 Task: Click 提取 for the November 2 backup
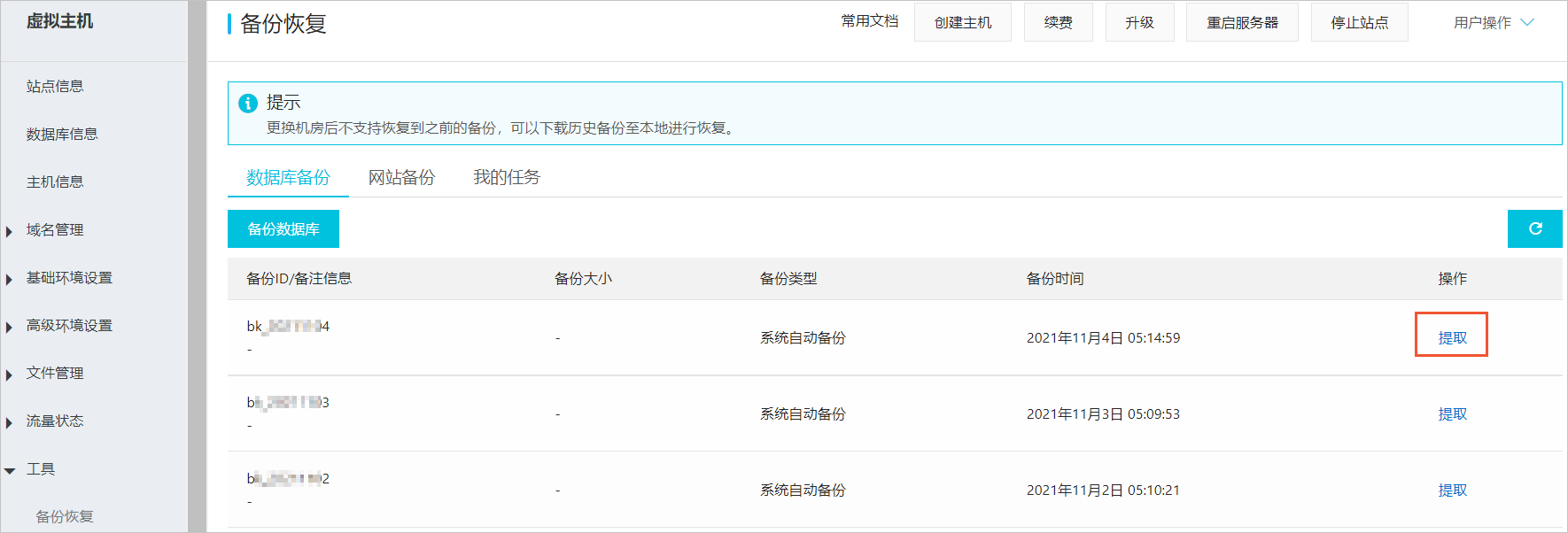tap(1452, 490)
